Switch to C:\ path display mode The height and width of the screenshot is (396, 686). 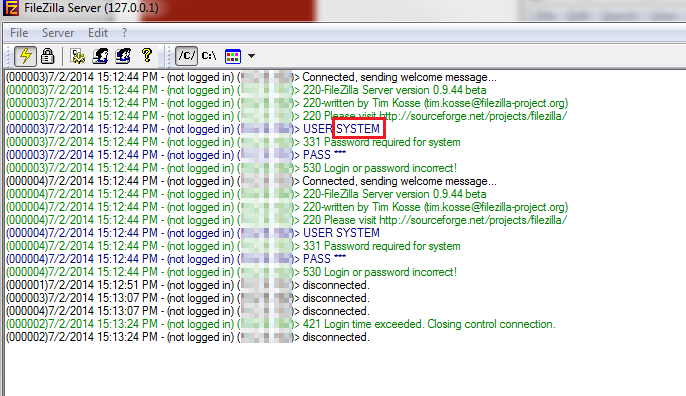tap(209, 56)
